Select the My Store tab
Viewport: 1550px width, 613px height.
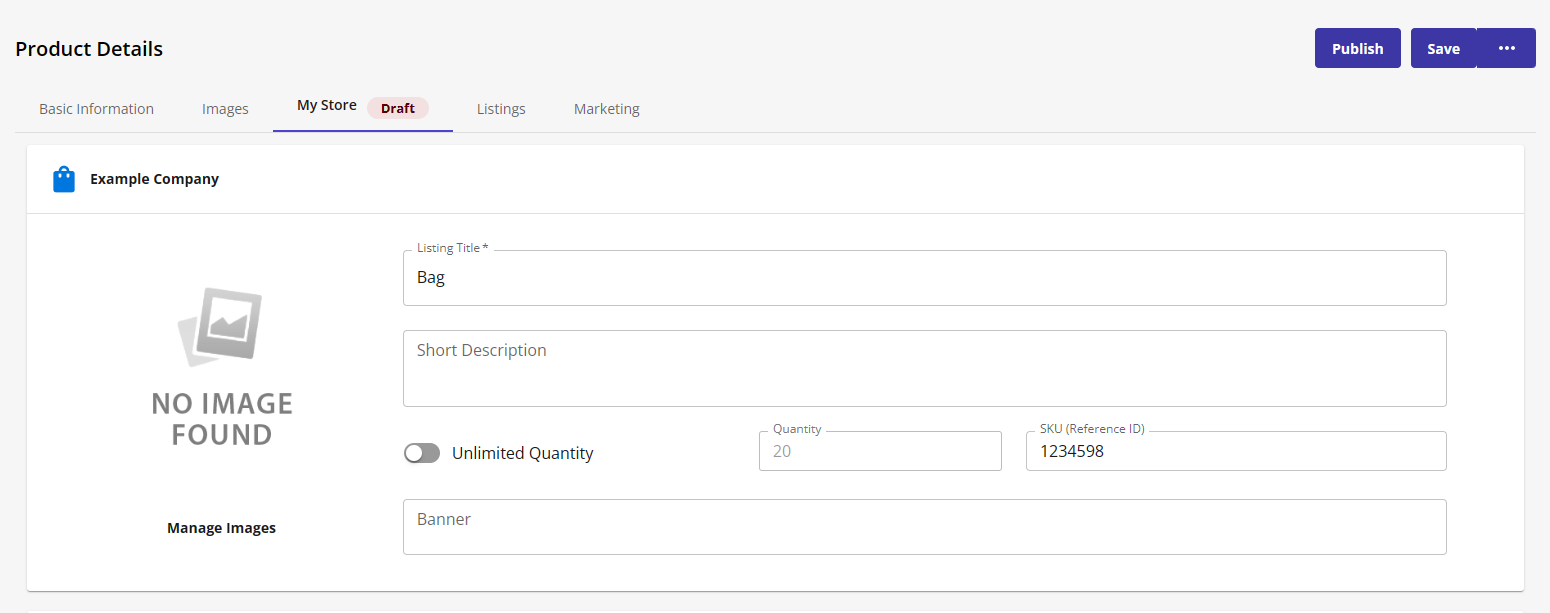coord(326,105)
